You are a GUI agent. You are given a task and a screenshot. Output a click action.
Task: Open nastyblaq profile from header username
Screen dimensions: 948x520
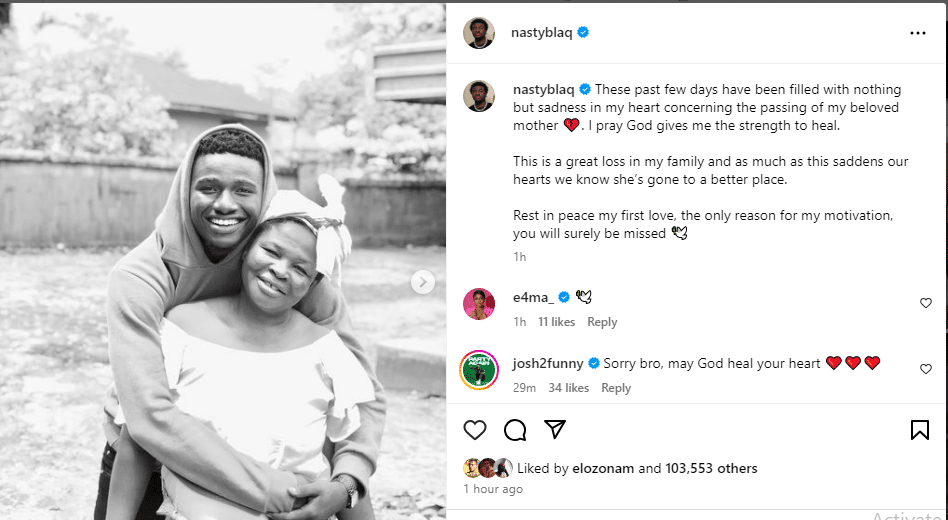coord(542,32)
